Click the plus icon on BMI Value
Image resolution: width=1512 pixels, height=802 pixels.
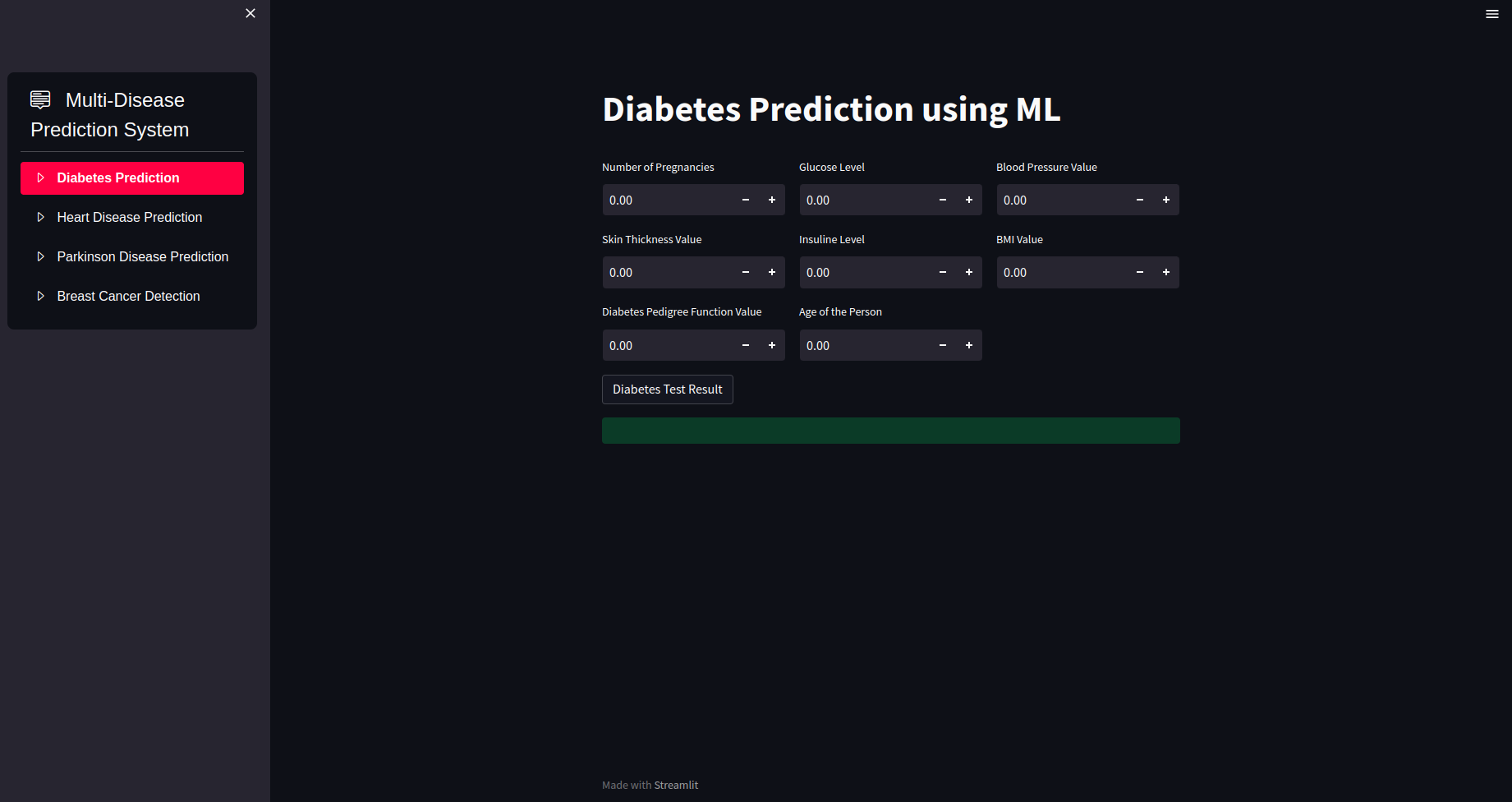click(x=1165, y=272)
